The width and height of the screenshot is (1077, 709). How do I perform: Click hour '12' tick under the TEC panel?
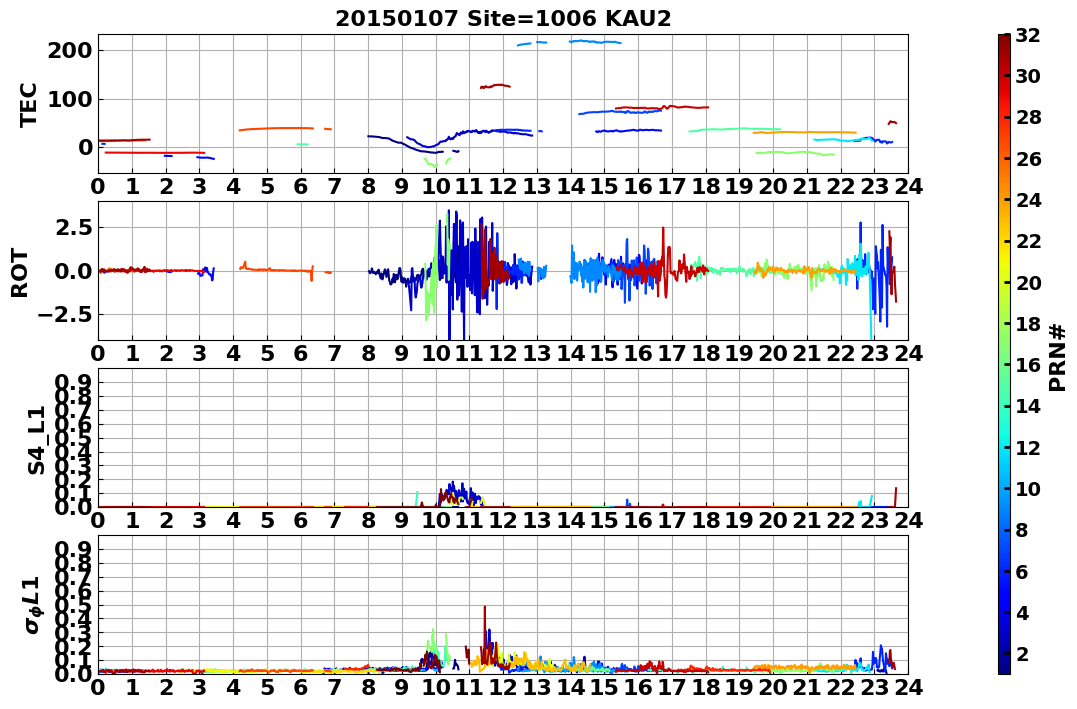pos(503,186)
